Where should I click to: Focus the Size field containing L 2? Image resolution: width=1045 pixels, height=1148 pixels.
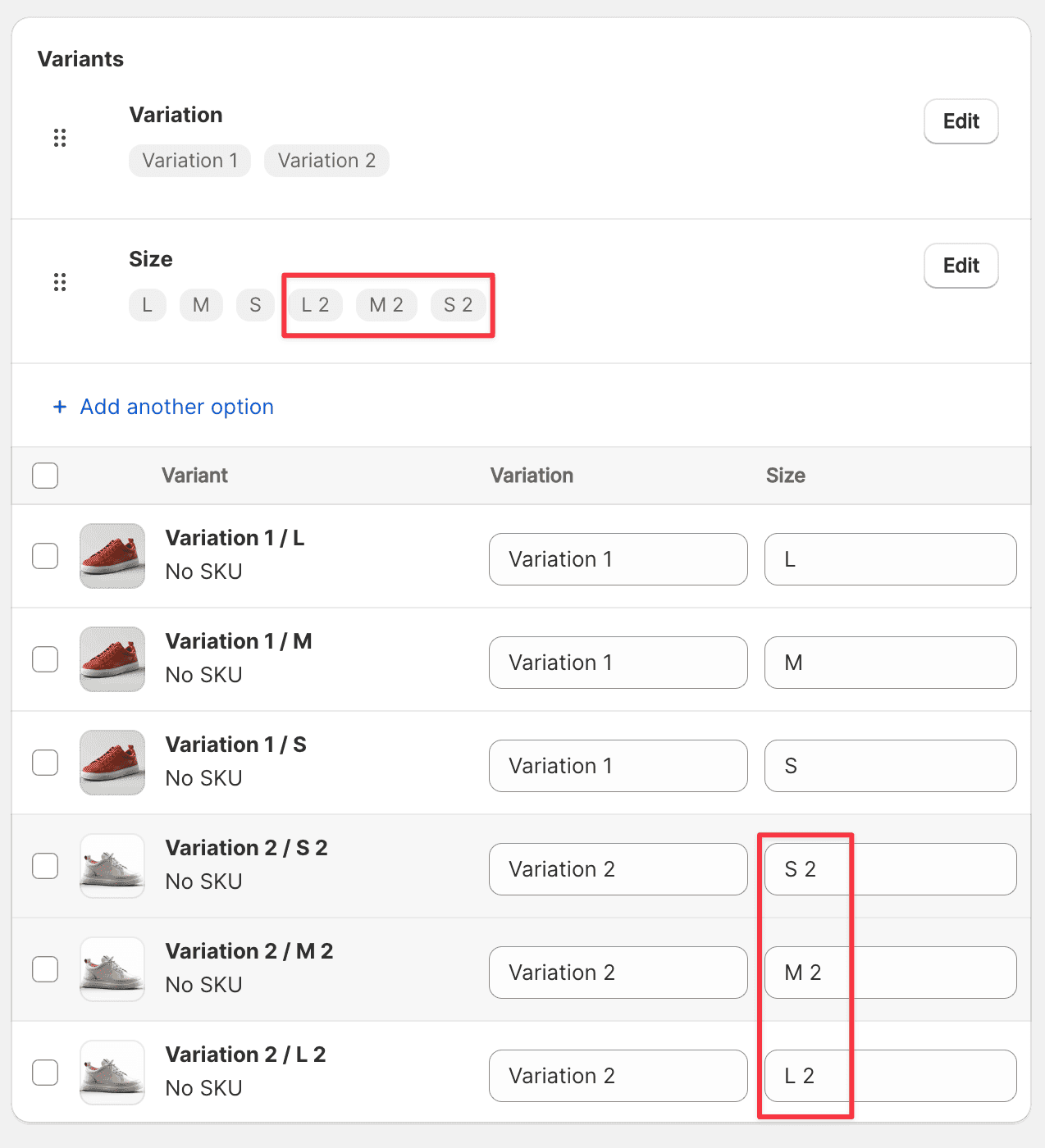coord(890,1076)
